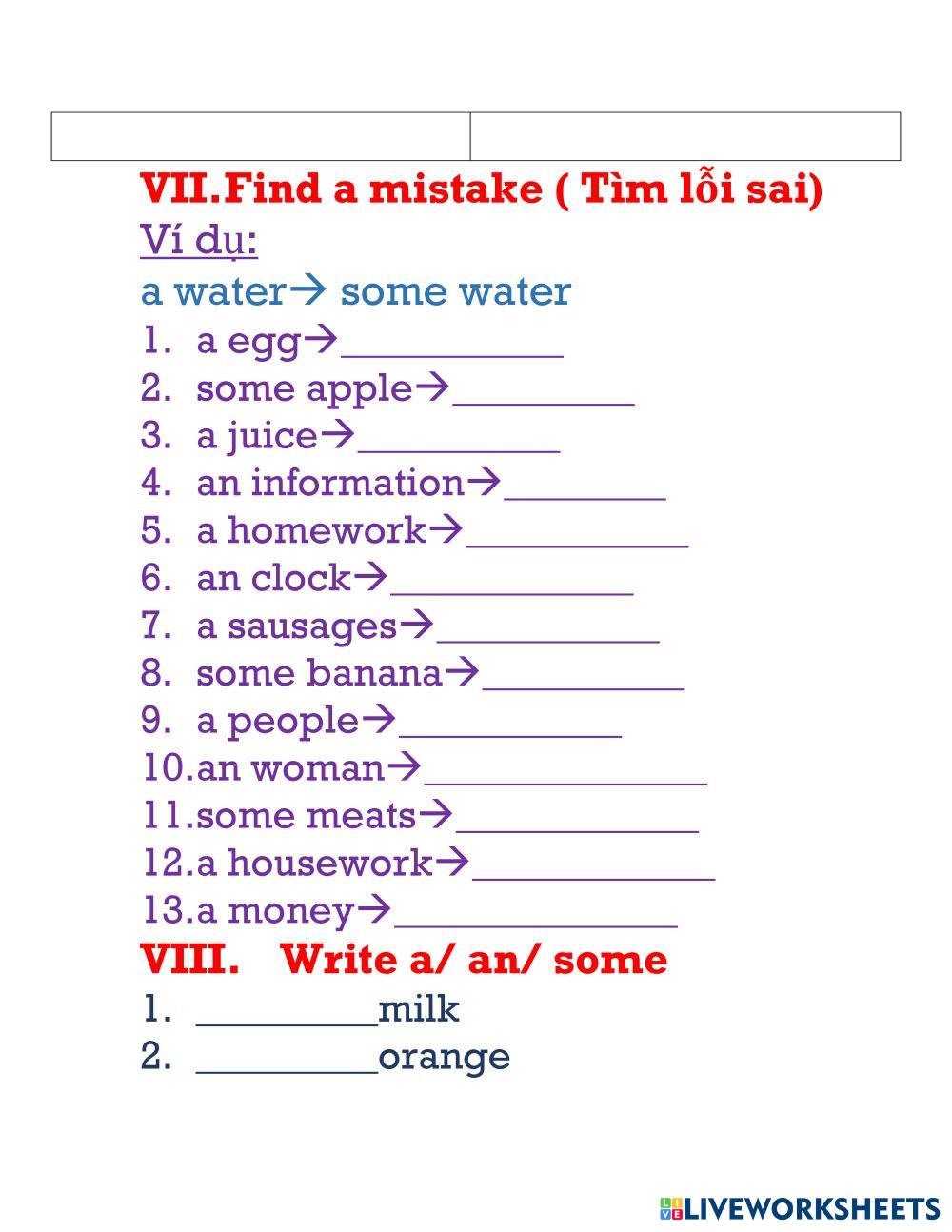Click the blank next to "a homework"
This screenshot has width=952, height=1232.
tap(577, 533)
